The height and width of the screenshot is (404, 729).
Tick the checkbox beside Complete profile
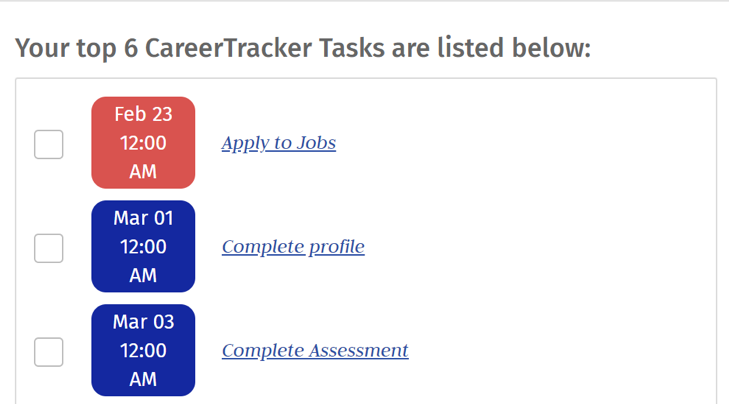49,248
